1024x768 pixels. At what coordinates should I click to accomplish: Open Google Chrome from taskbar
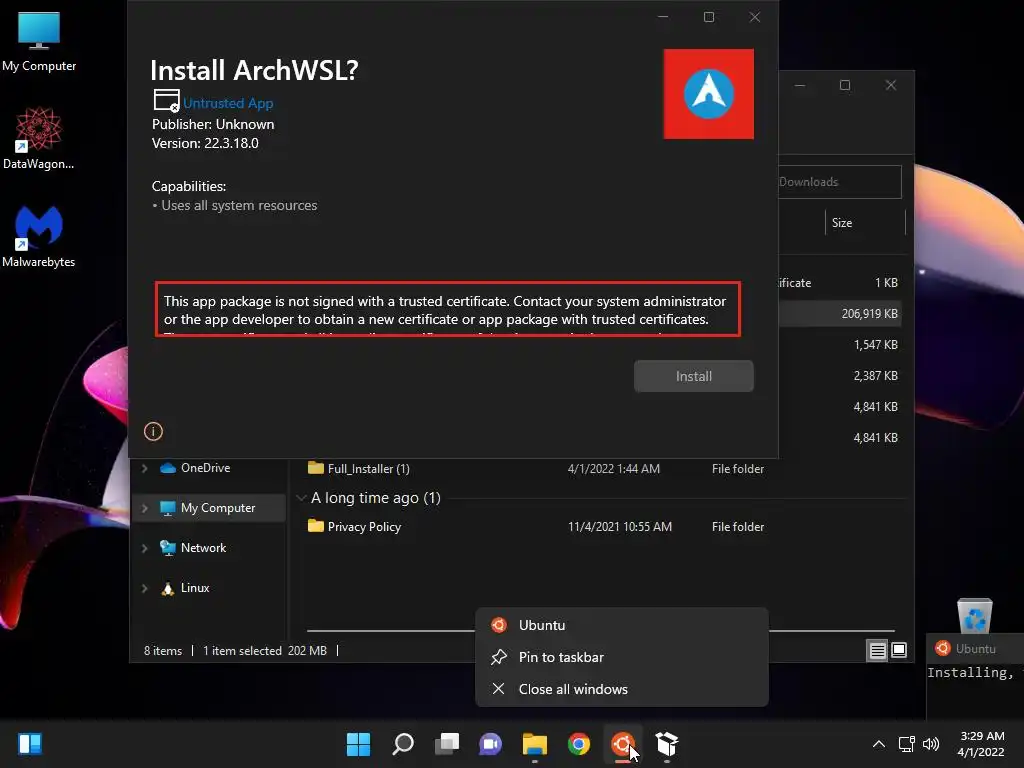(x=579, y=744)
